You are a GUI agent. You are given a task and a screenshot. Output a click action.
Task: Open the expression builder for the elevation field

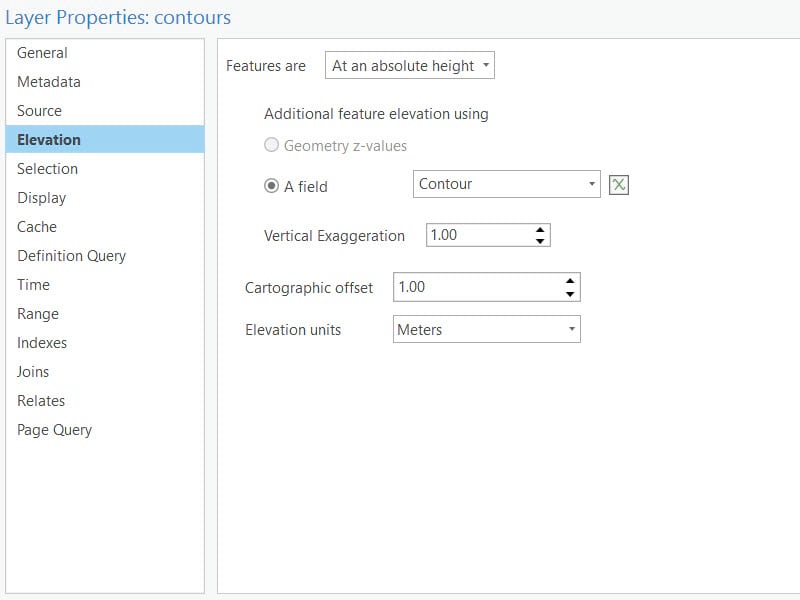click(620, 184)
